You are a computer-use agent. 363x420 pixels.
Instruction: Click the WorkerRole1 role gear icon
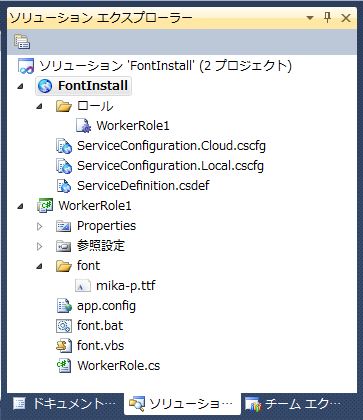(x=83, y=126)
